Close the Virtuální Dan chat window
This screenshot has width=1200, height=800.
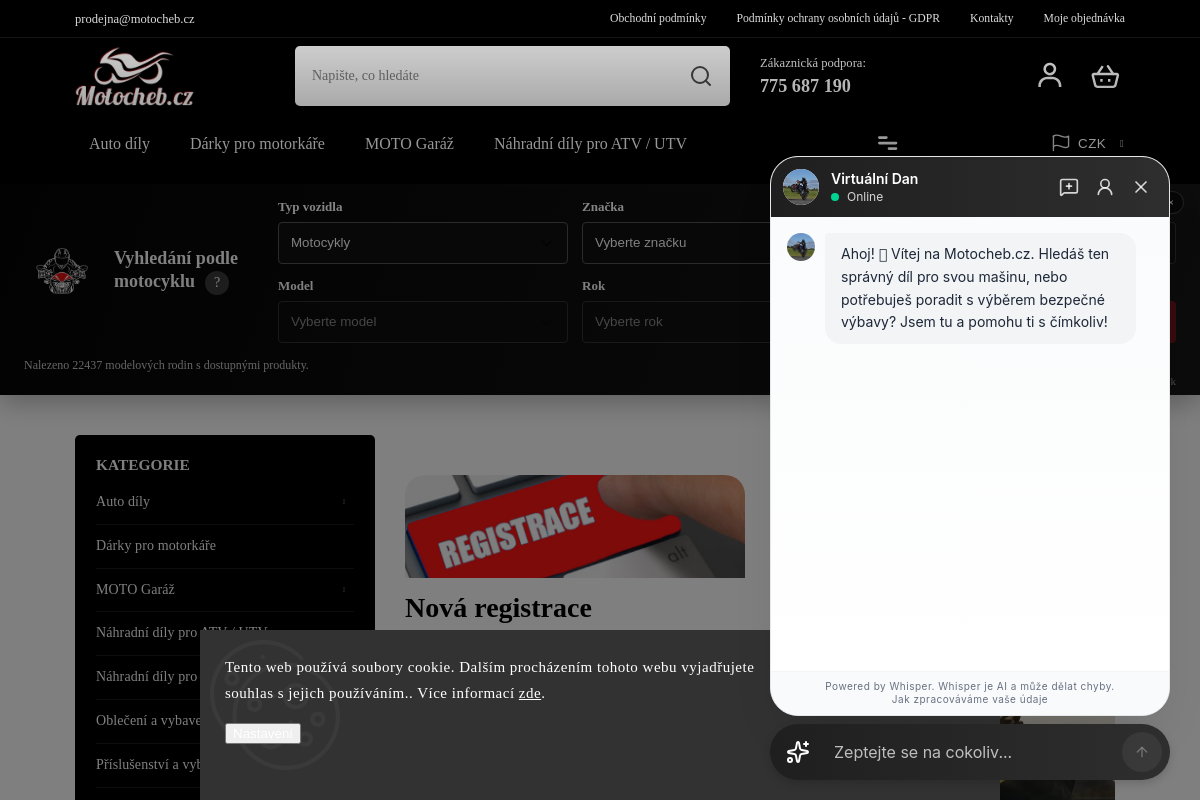point(1141,187)
